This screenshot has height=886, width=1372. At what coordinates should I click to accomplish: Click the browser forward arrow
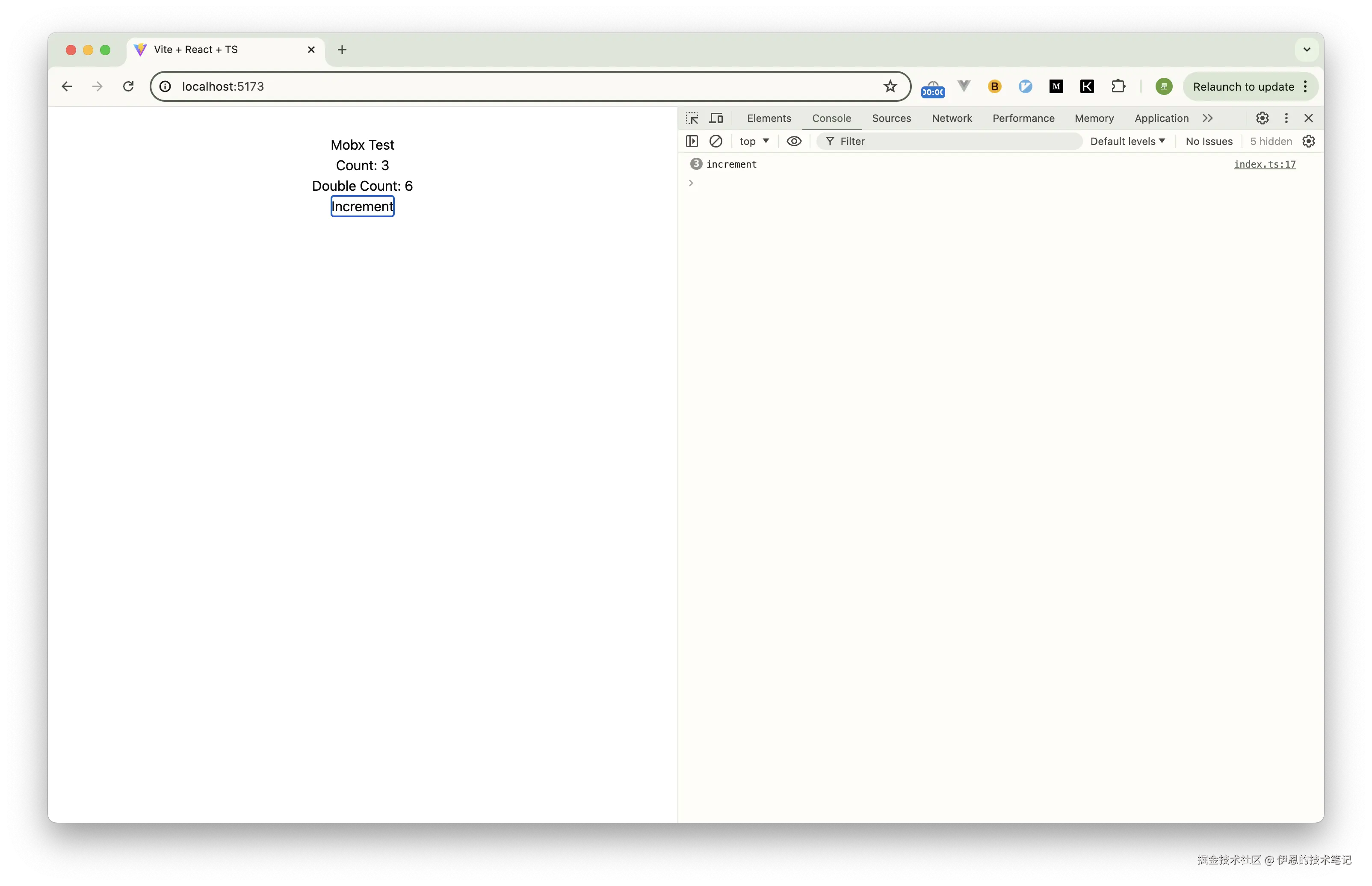point(97,86)
